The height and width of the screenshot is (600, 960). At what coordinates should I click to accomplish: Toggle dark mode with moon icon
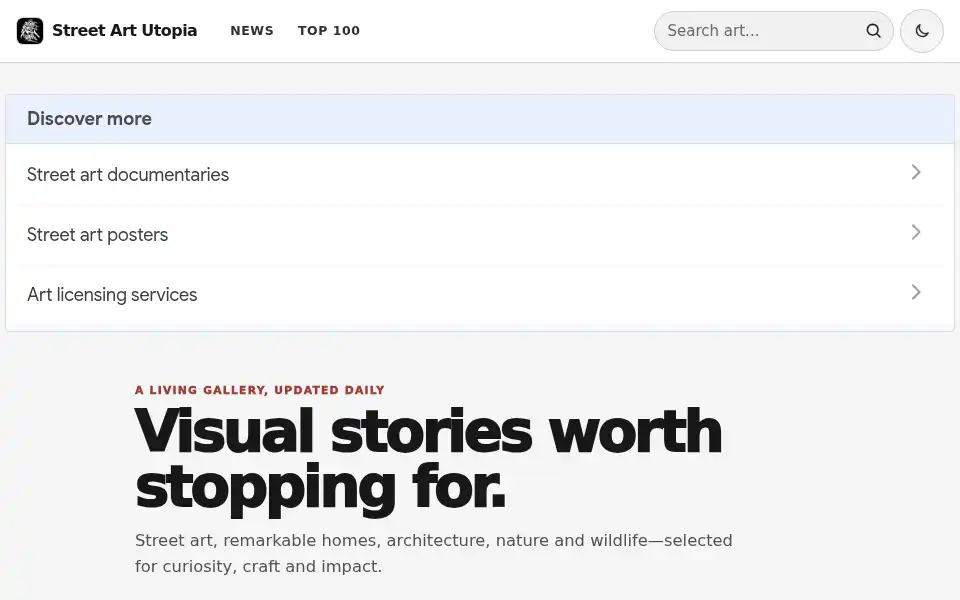tap(921, 31)
